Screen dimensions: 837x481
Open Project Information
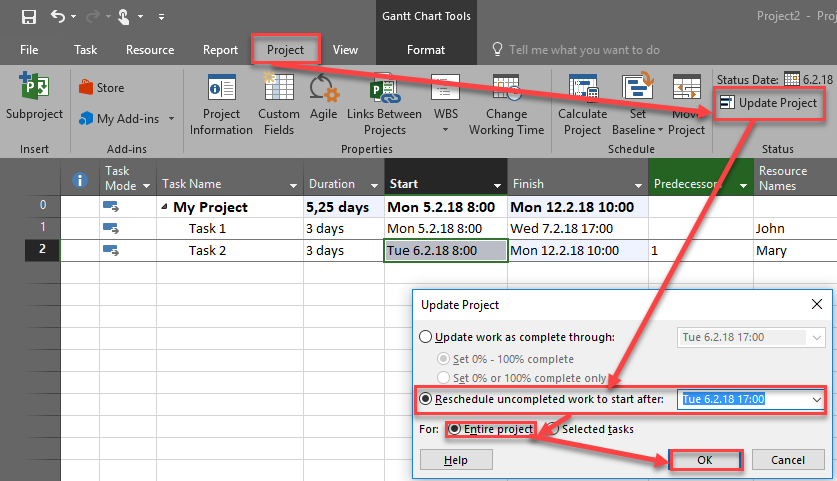coord(221,89)
